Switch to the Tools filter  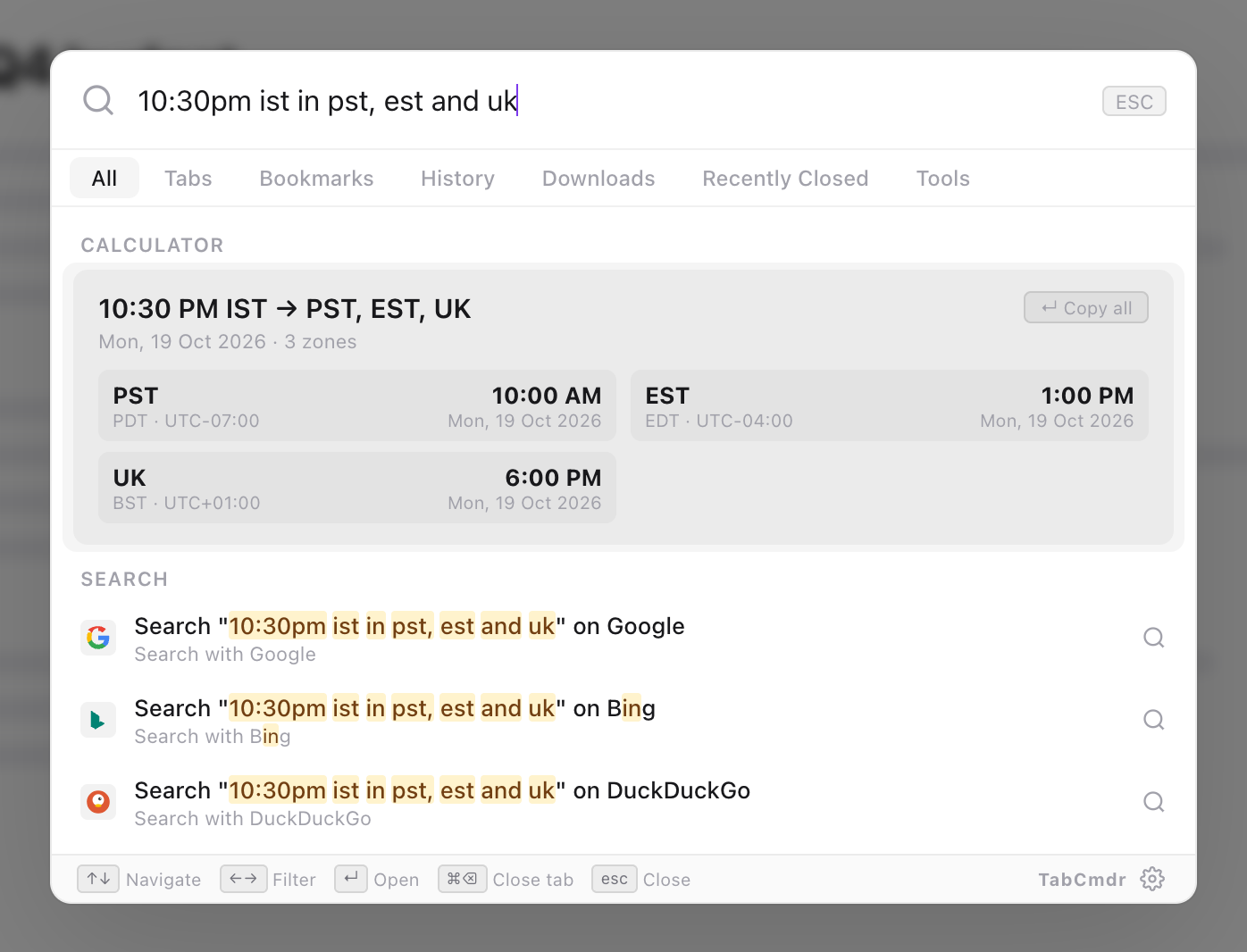pos(942,178)
